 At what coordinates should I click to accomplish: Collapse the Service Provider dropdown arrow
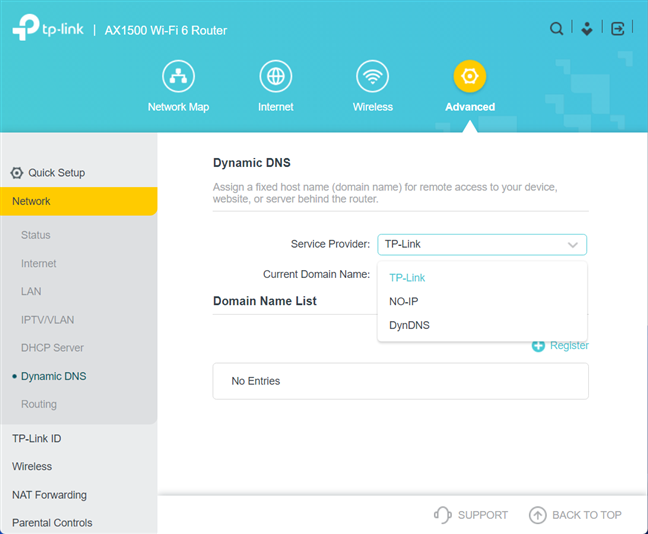pos(572,245)
